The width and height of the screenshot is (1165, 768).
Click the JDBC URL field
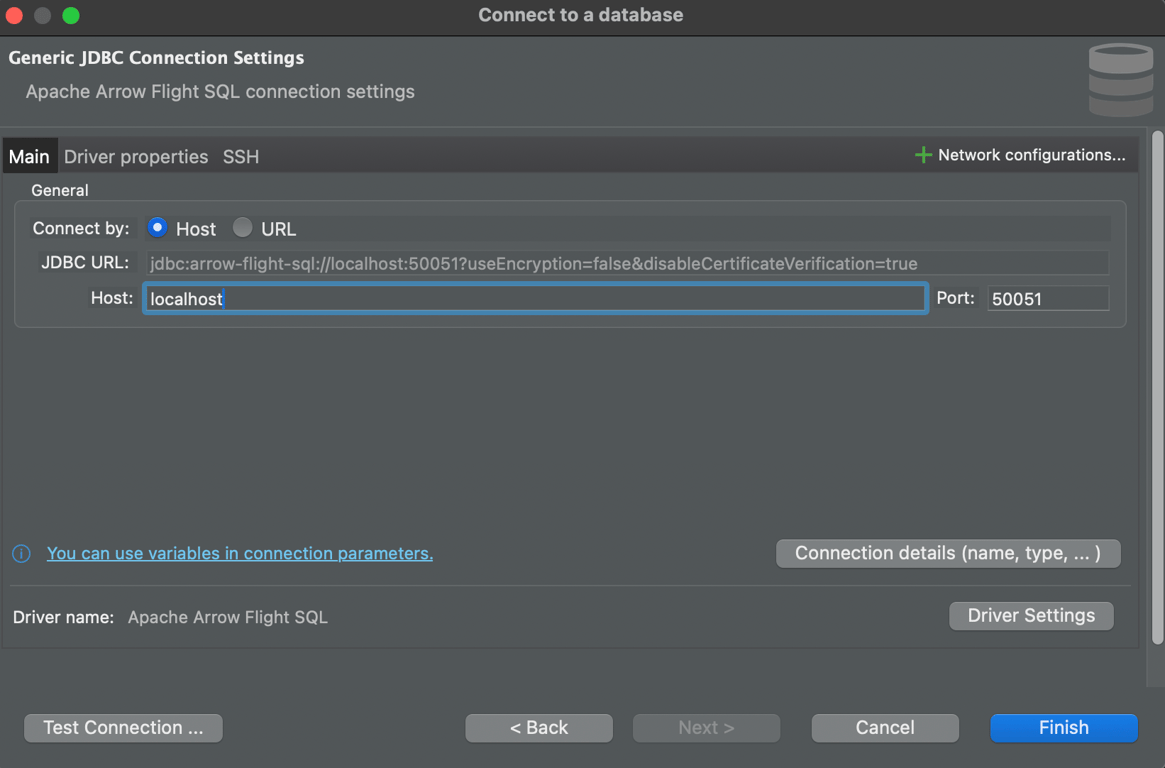pyautogui.click(x=627, y=264)
